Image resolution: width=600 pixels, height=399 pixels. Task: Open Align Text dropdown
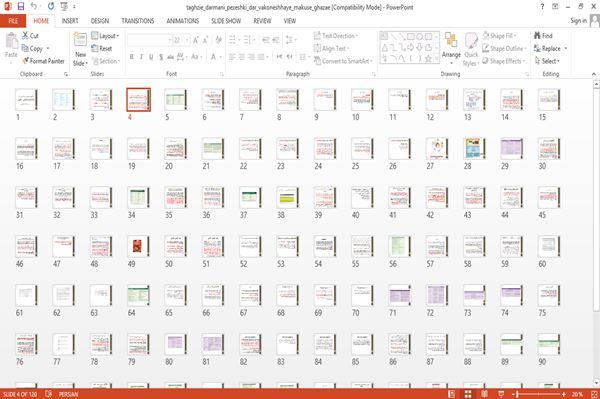tap(331, 48)
